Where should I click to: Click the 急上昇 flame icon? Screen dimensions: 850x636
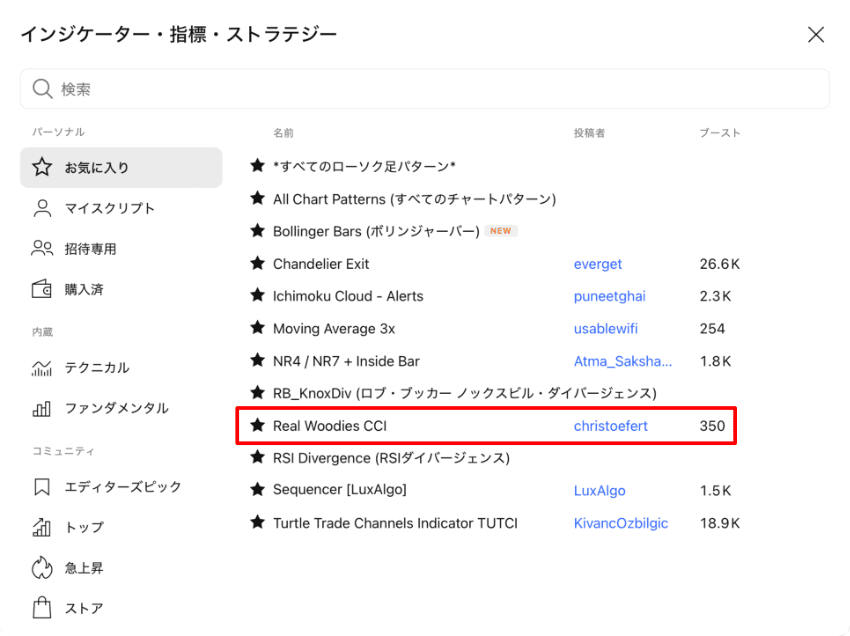[42, 568]
